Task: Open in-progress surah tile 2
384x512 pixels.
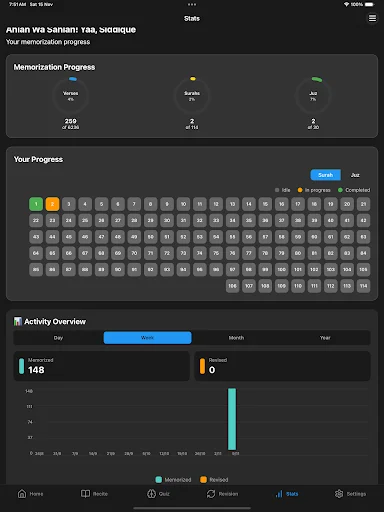Action: point(52,204)
